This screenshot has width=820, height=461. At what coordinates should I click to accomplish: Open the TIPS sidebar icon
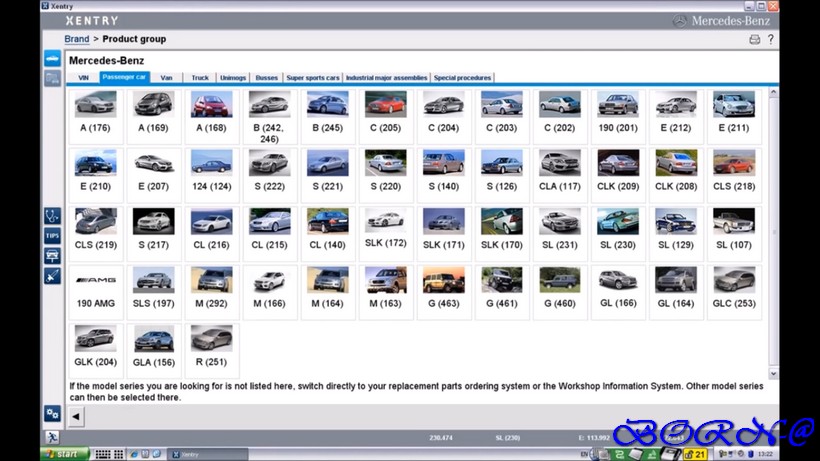pos(52,236)
